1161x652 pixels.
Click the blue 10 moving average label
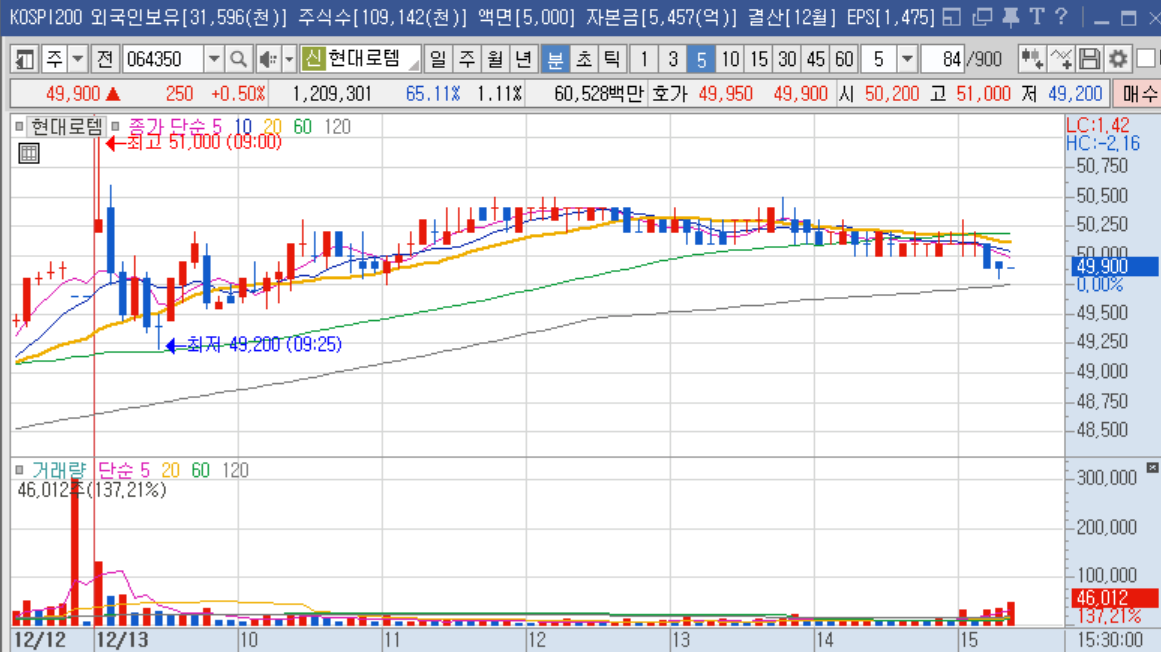coord(243,127)
